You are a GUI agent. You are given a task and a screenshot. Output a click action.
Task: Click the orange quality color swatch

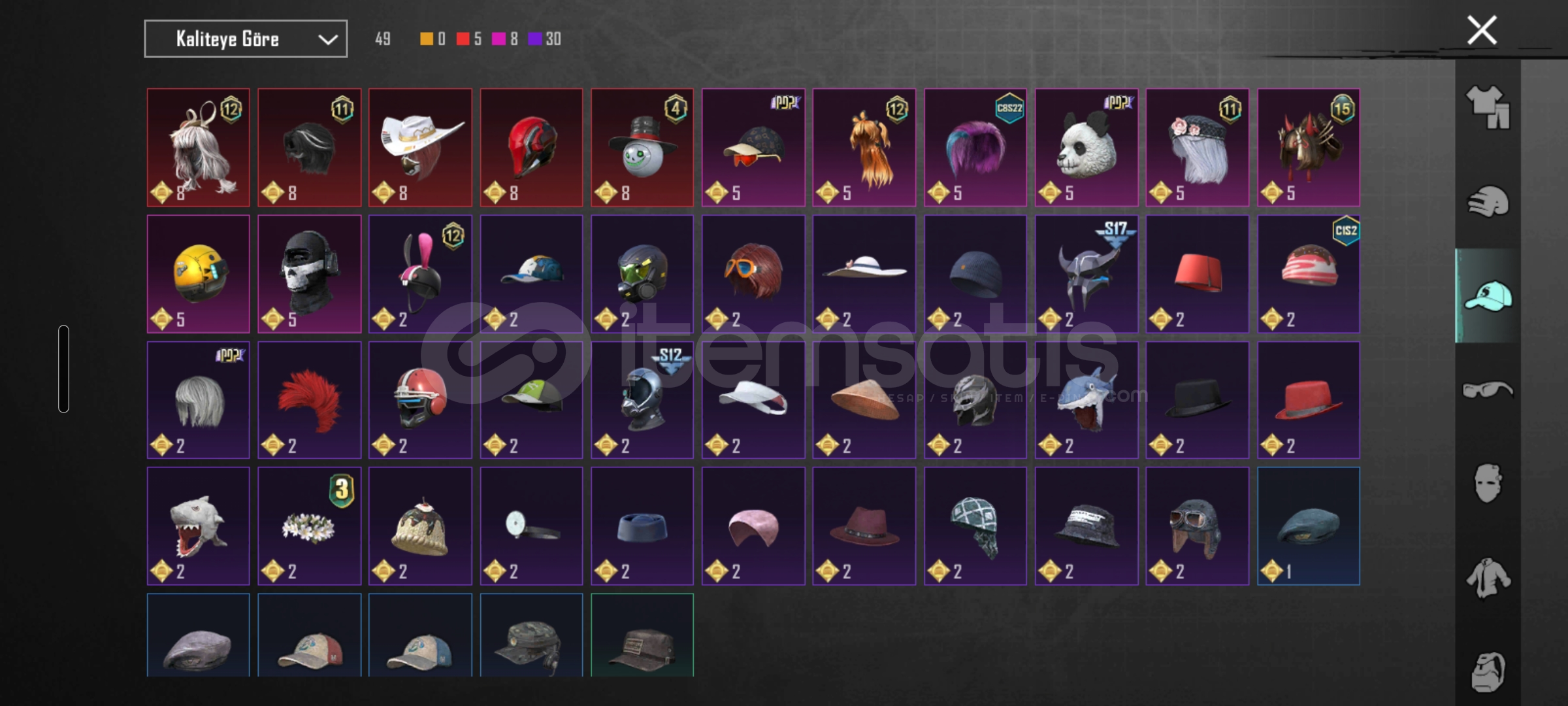tap(426, 39)
